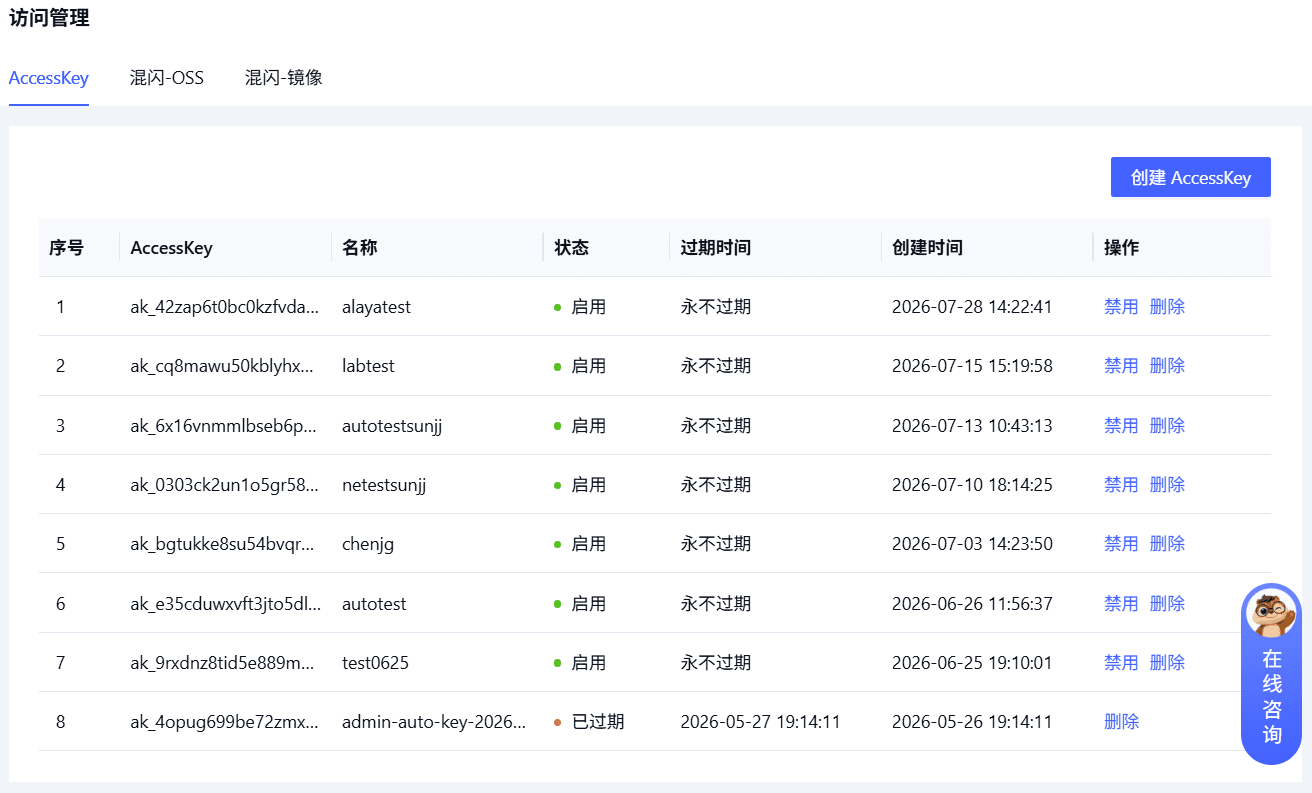
Task: Click the 过期时间 column header
Action: tap(716, 248)
